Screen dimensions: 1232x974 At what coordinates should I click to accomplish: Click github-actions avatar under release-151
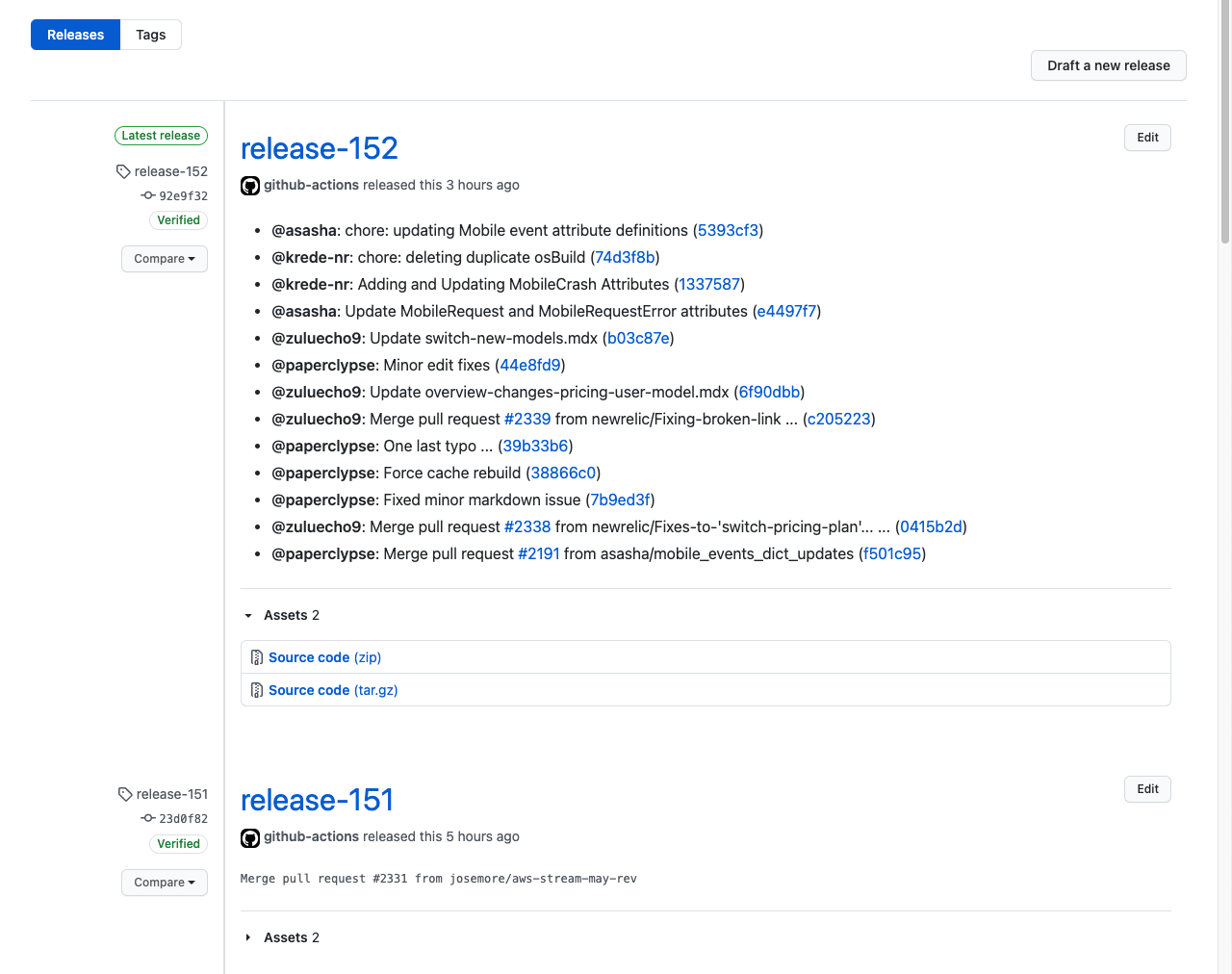click(x=250, y=837)
